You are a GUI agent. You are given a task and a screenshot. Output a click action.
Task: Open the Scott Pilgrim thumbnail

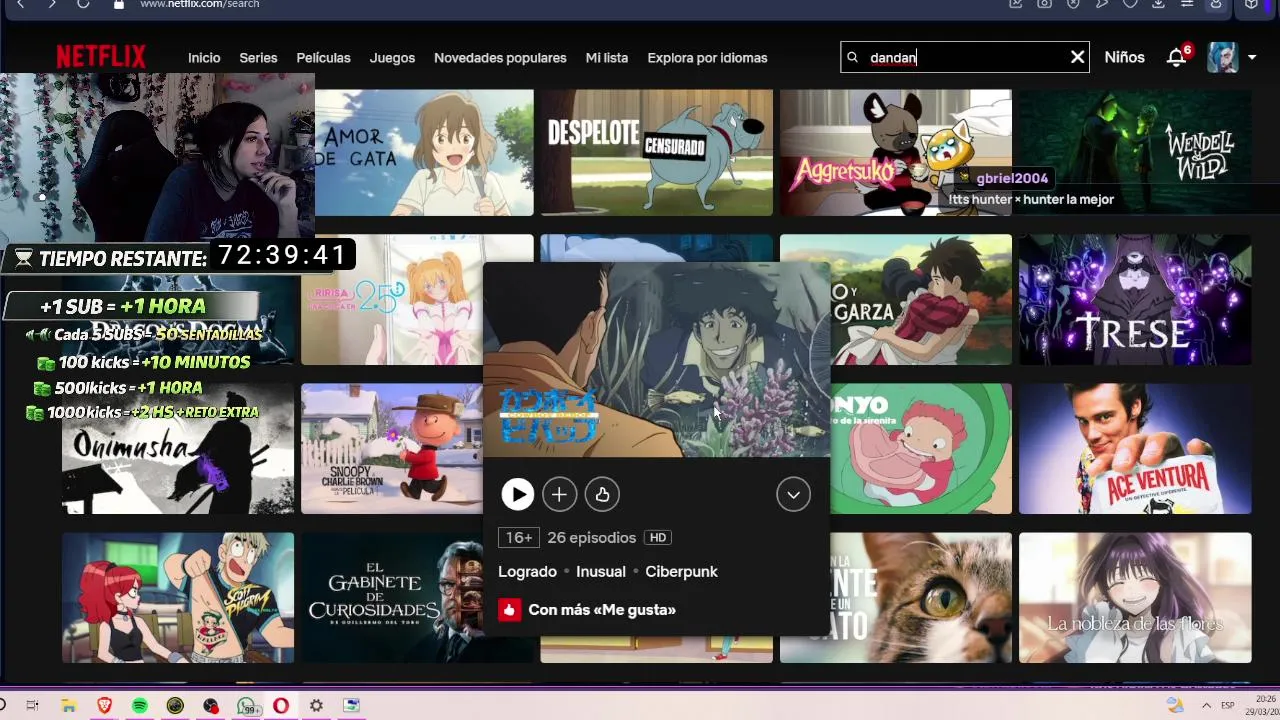coord(178,597)
